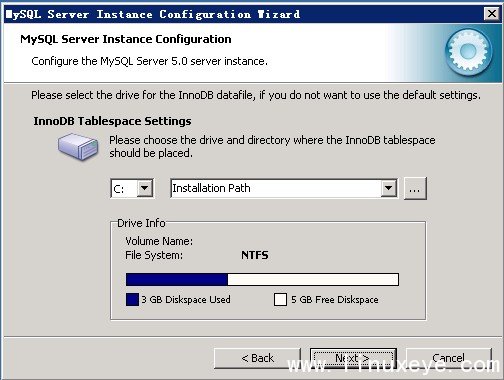
Task: Click the wizard title bar text
Action: tap(153, 14)
